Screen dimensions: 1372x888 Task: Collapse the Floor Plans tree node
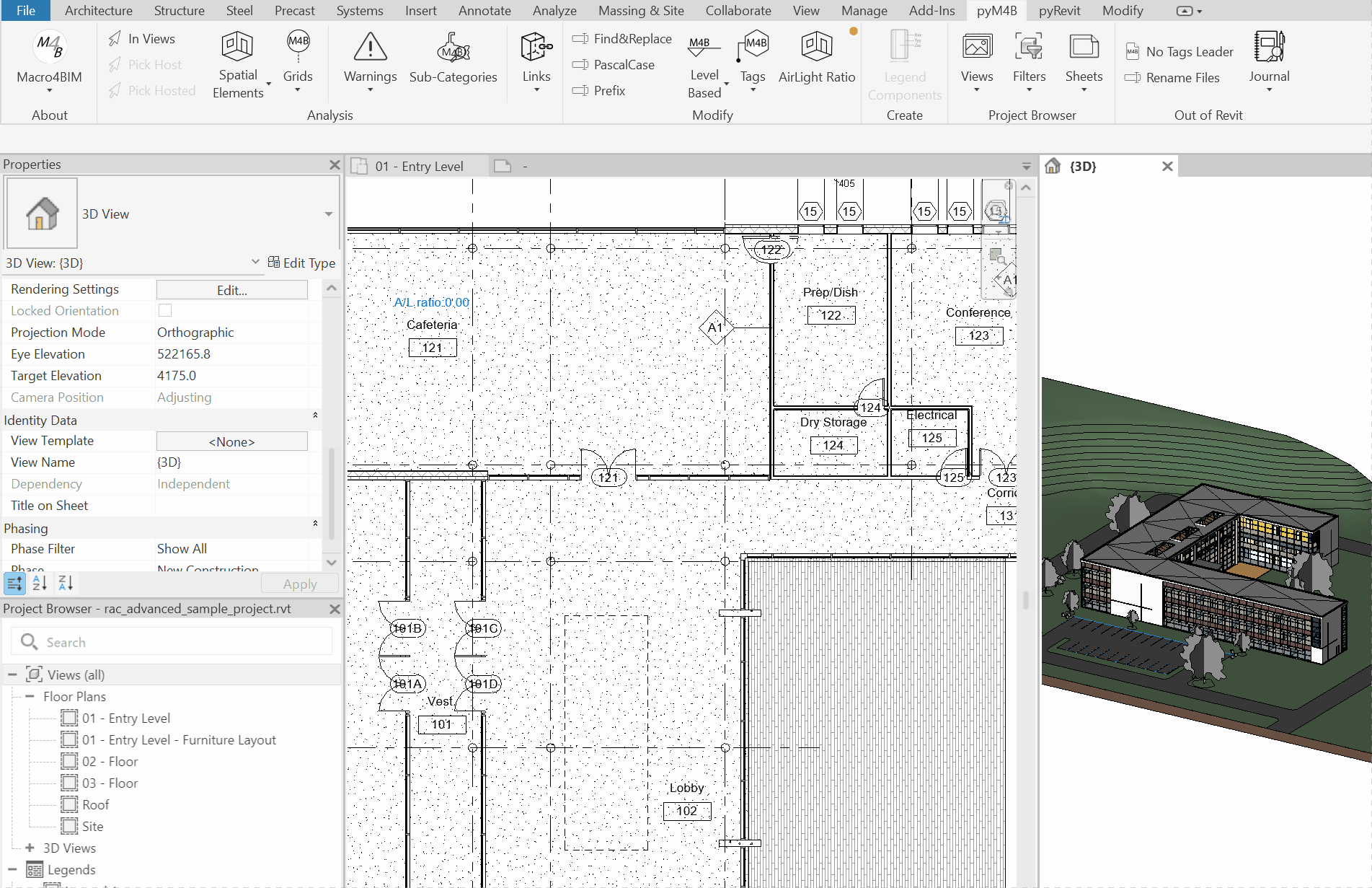30,696
